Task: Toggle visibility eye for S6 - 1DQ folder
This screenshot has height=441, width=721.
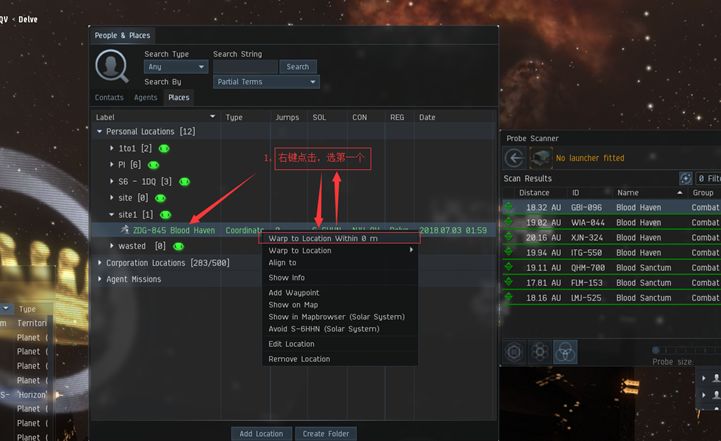Action: point(184,182)
